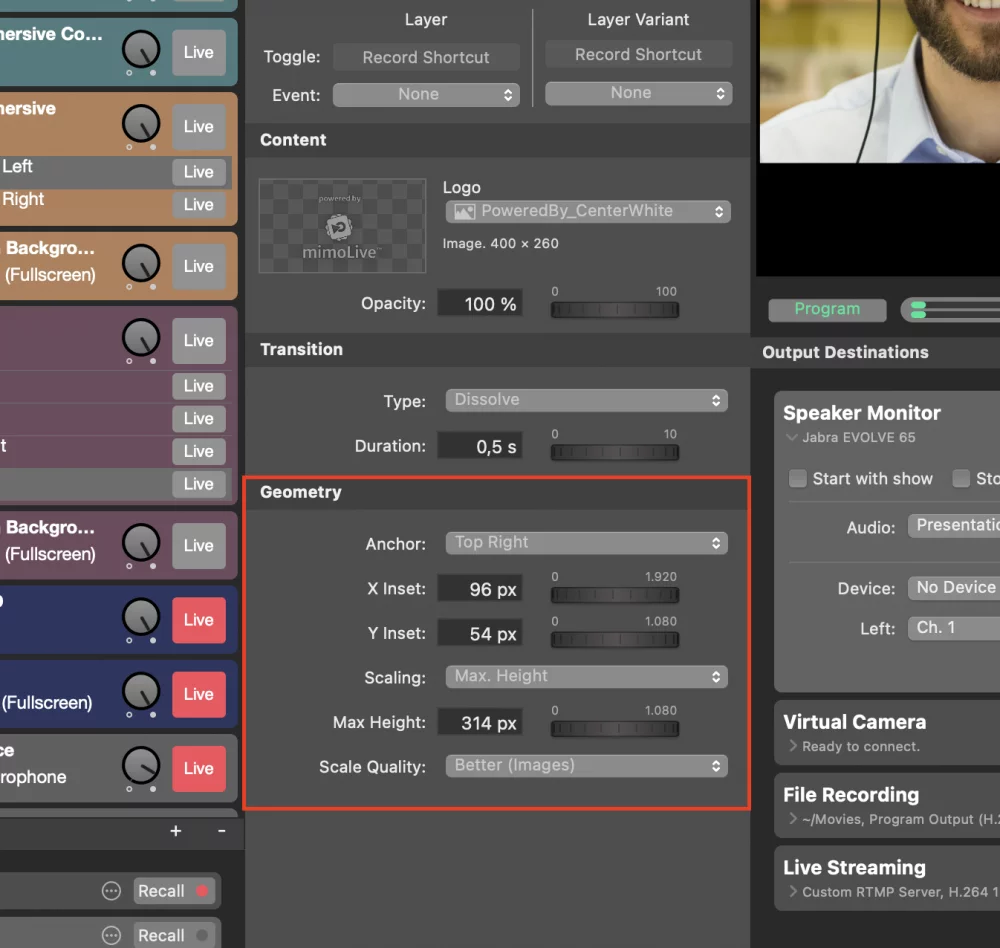This screenshot has height=948, width=1000.
Task: Click the Max Height slider
Action: pyautogui.click(x=615, y=729)
